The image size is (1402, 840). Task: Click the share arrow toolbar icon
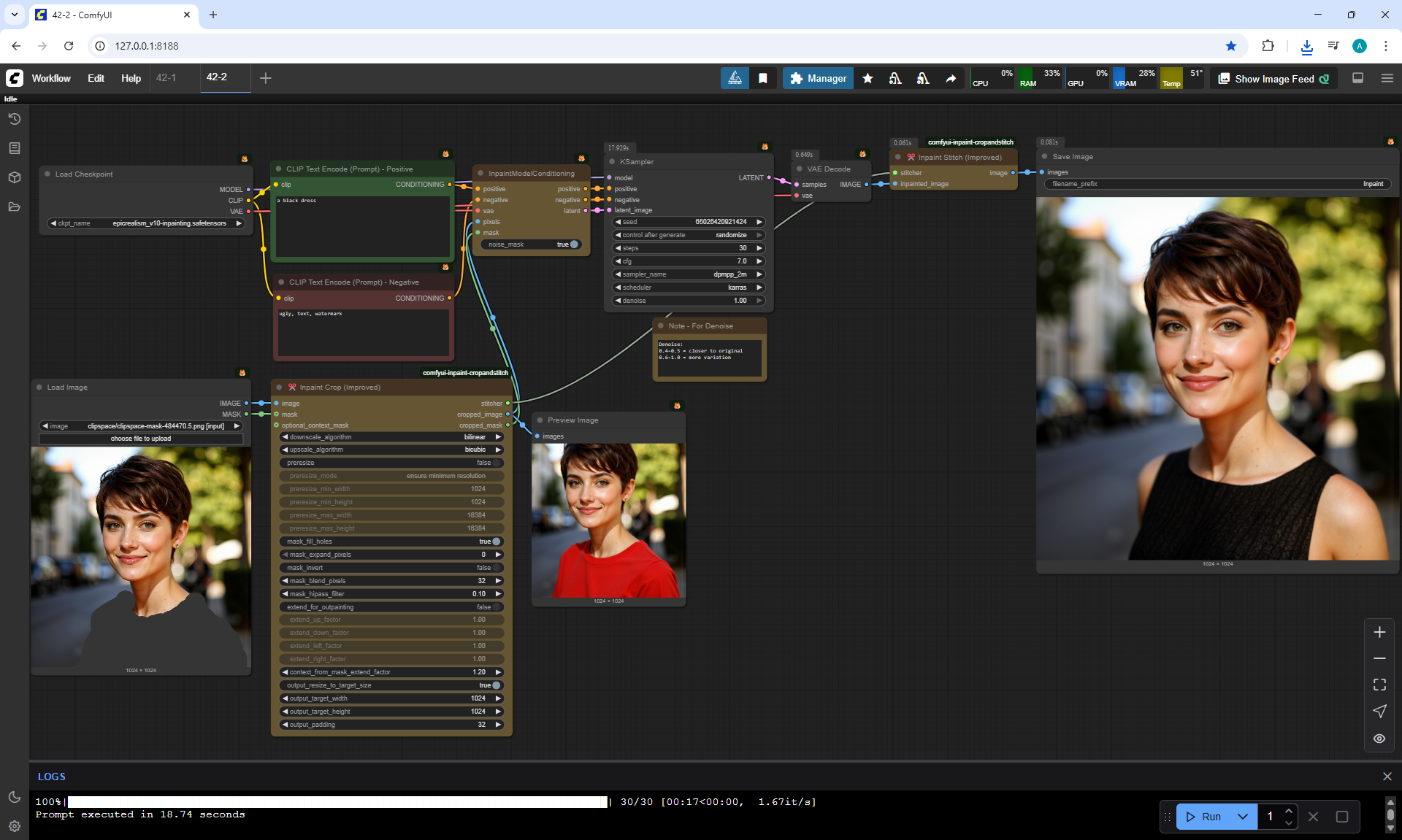(951, 78)
